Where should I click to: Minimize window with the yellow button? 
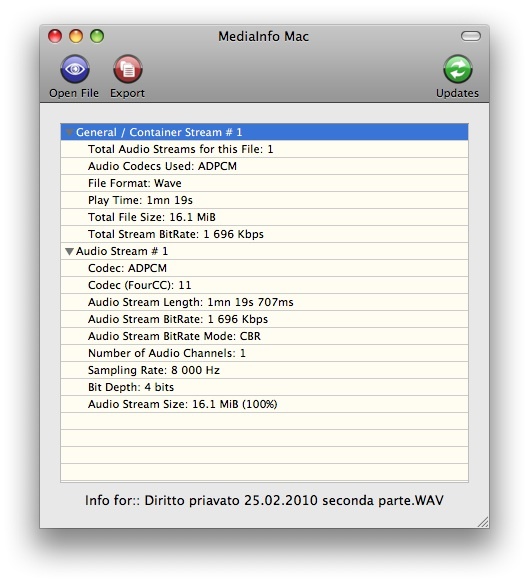[x=76, y=36]
